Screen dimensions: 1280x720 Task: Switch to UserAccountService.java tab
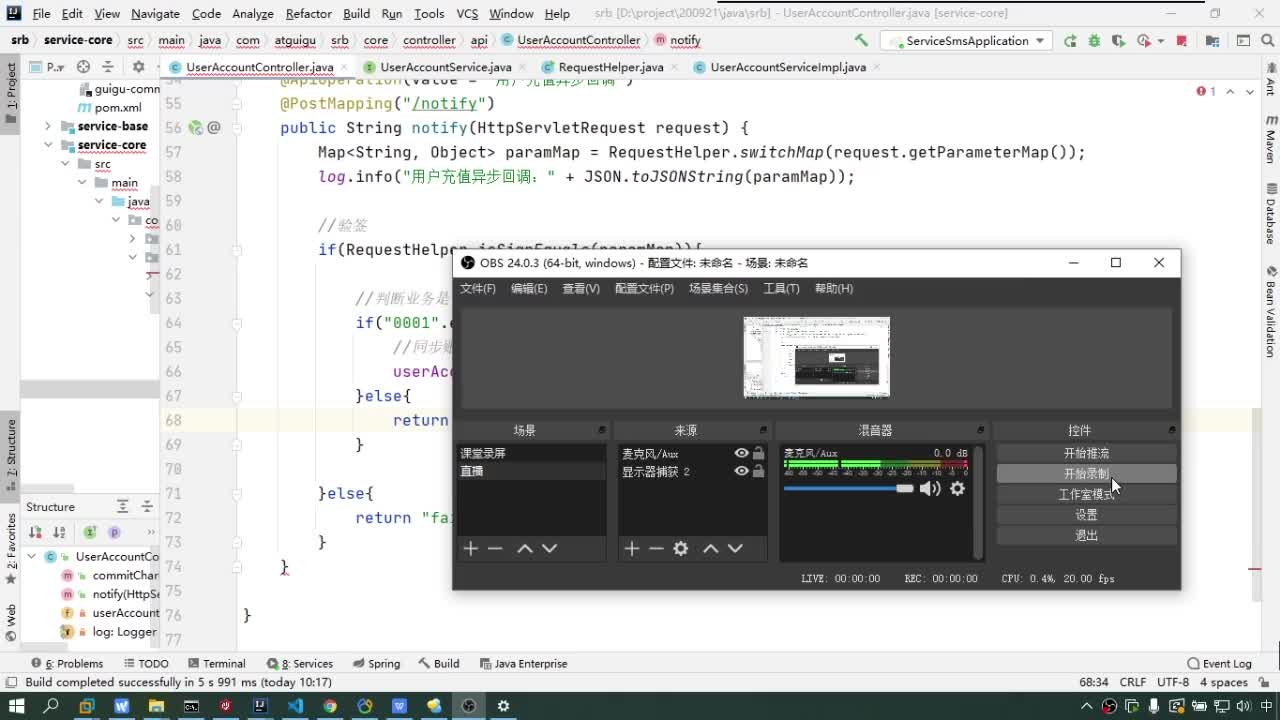pos(446,67)
